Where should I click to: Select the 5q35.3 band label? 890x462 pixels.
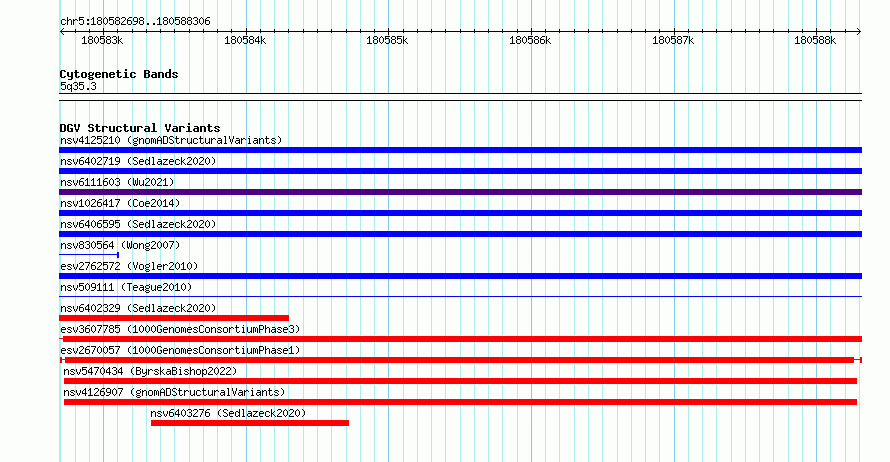coord(78,86)
